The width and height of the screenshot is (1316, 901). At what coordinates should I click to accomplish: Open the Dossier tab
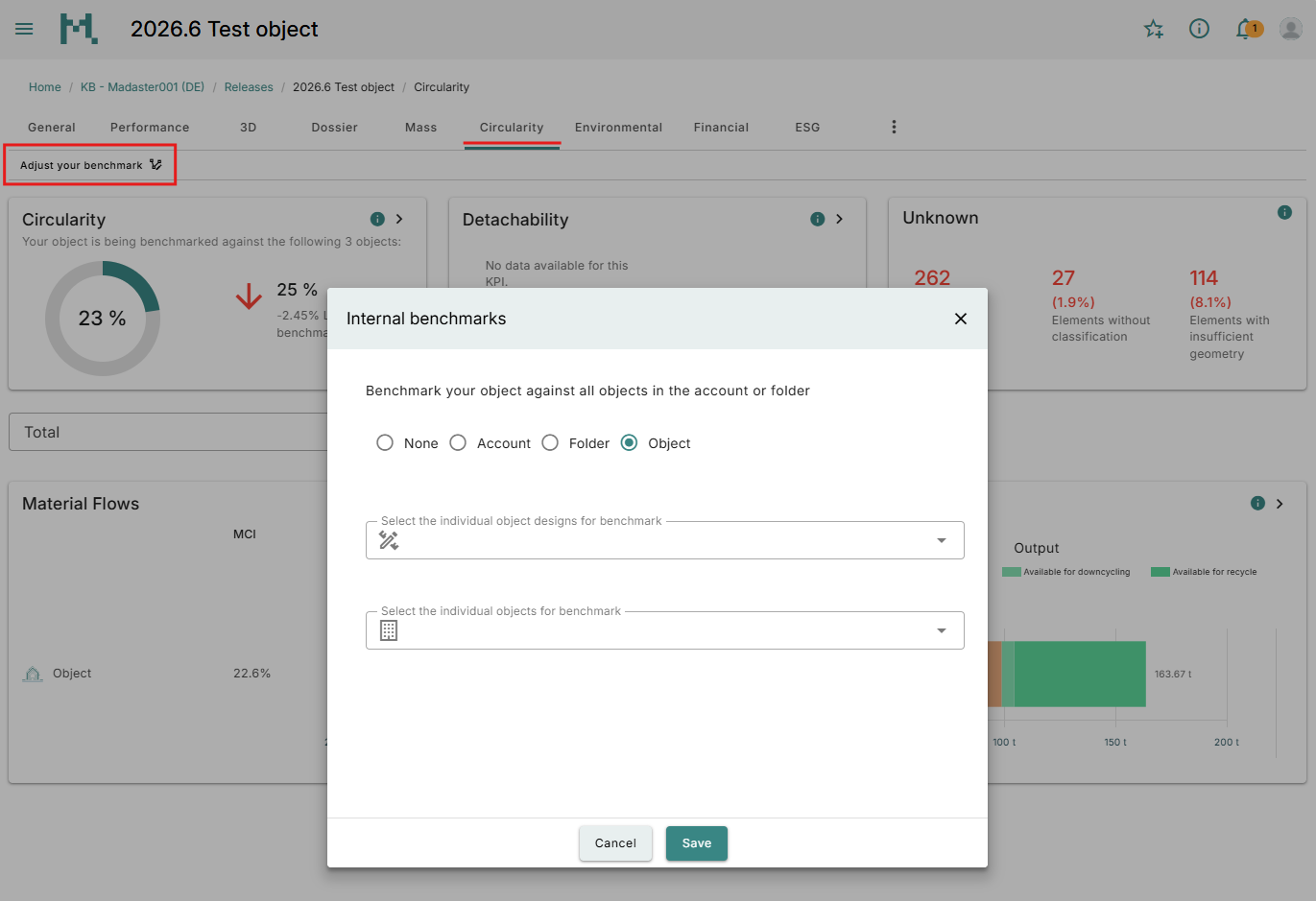tap(334, 127)
